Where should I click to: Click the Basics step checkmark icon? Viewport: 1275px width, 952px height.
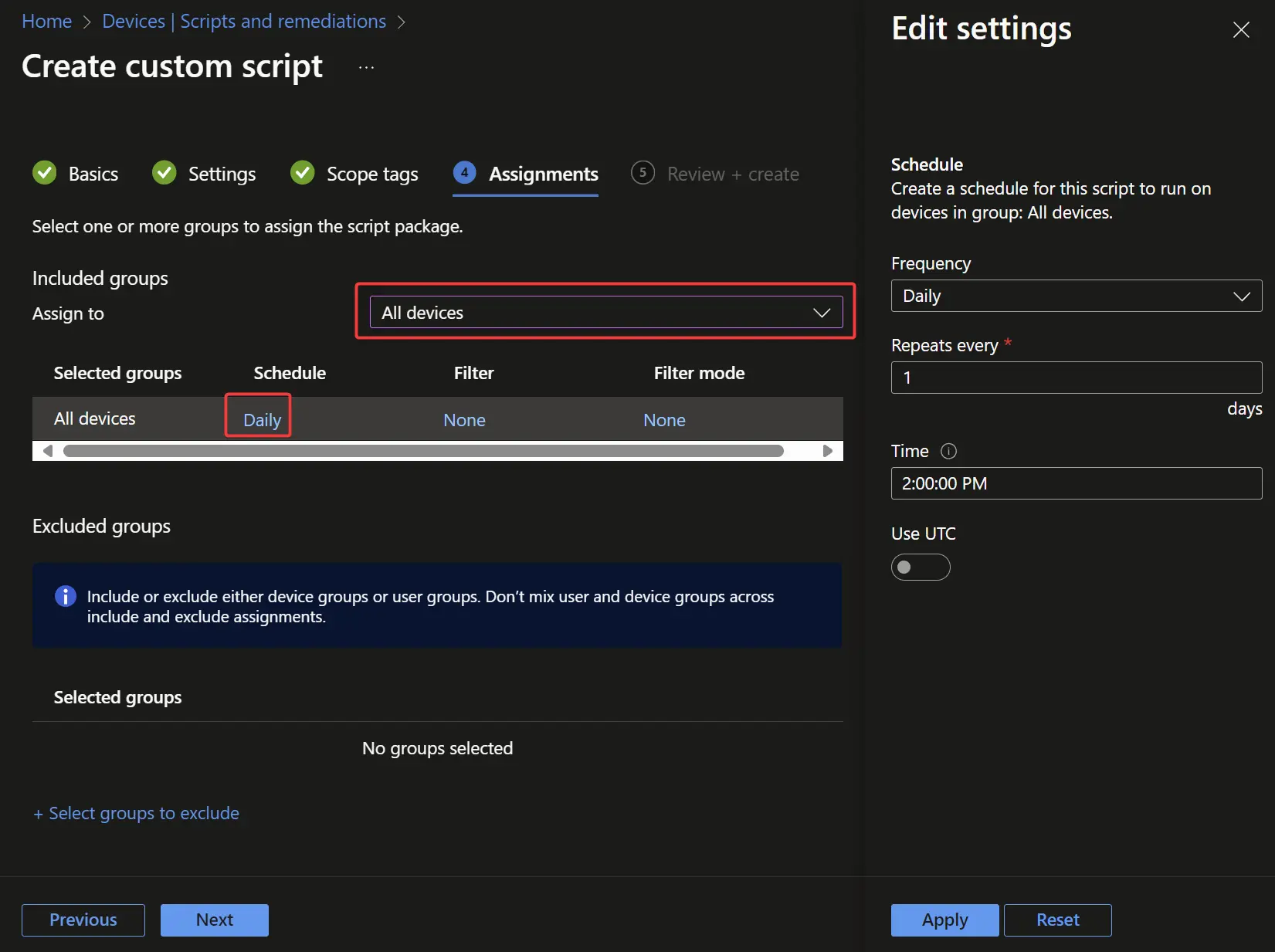click(x=45, y=173)
